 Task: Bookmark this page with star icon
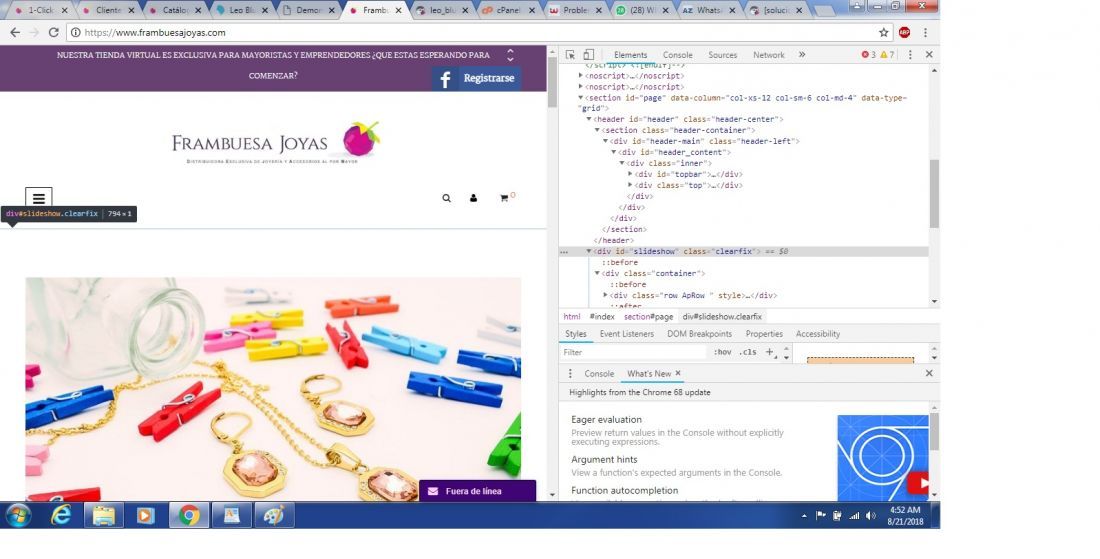[883, 32]
